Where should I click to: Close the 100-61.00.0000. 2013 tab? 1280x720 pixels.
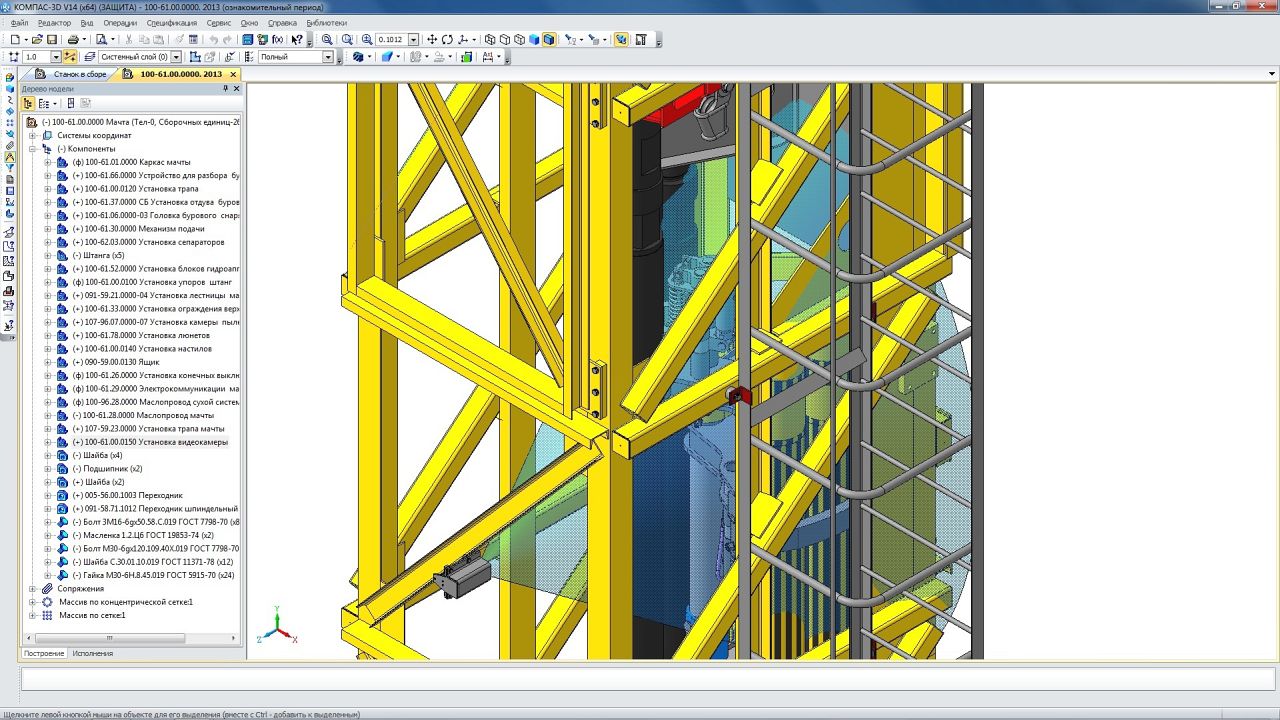(x=233, y=74)
